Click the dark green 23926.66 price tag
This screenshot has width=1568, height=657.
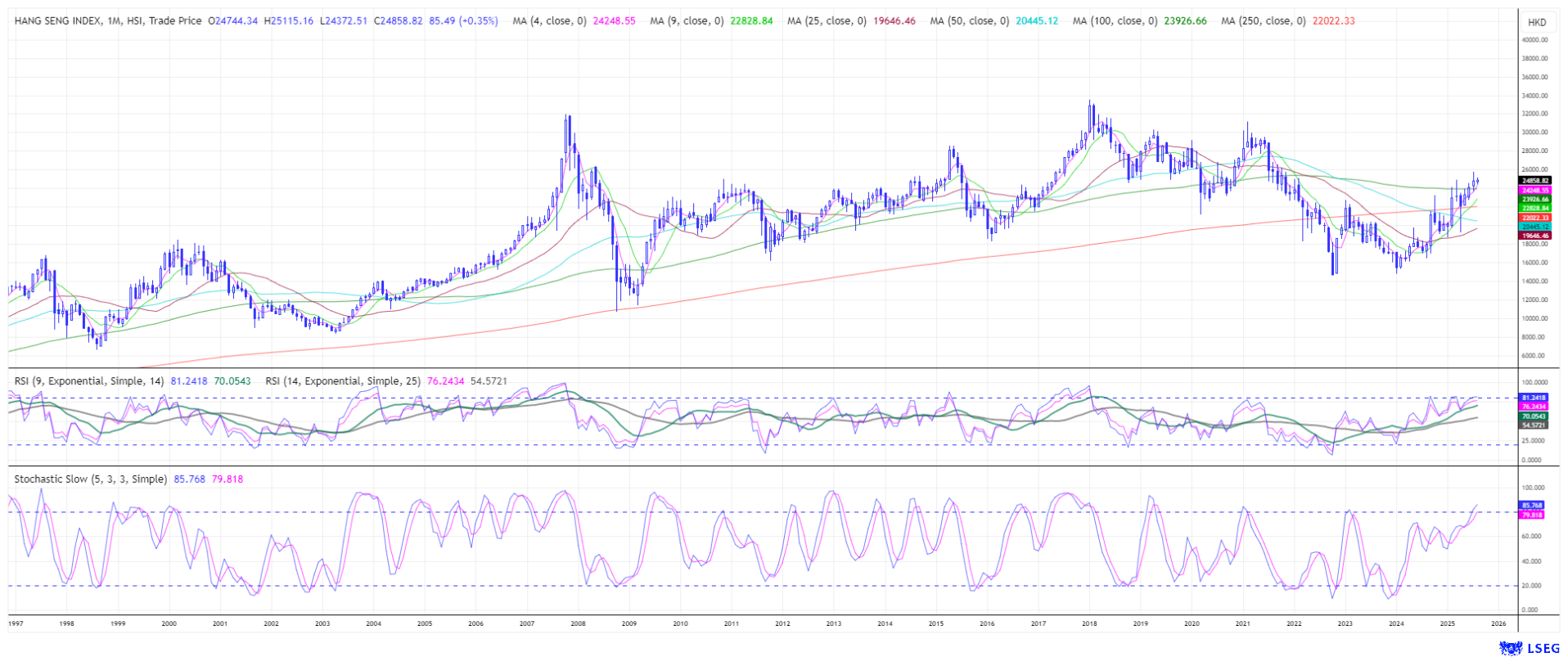tap(1534, 199)
